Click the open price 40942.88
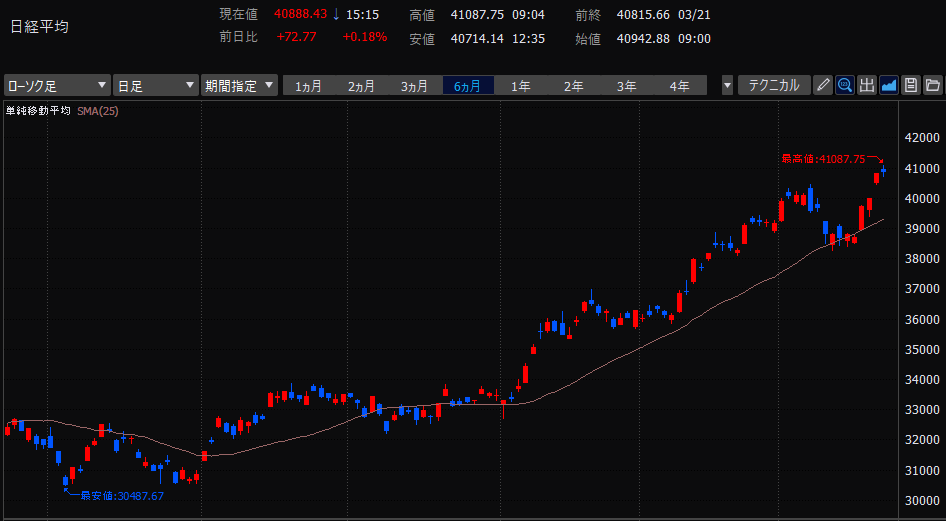Screen dimensions: 946x521 coord(644,39)
